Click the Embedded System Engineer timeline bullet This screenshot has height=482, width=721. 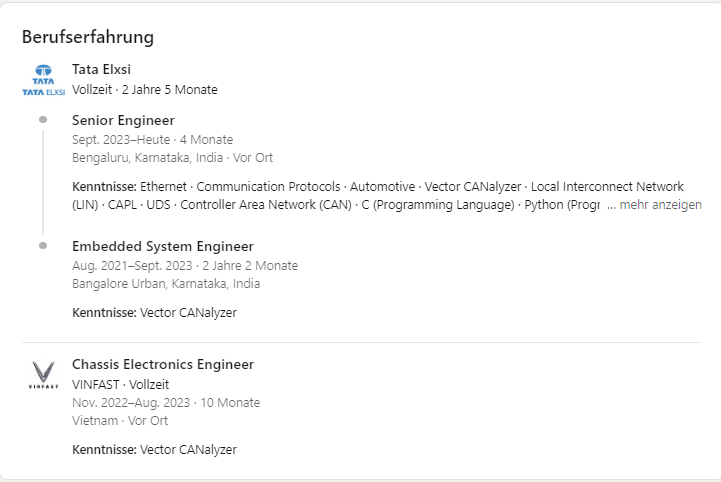43,246
